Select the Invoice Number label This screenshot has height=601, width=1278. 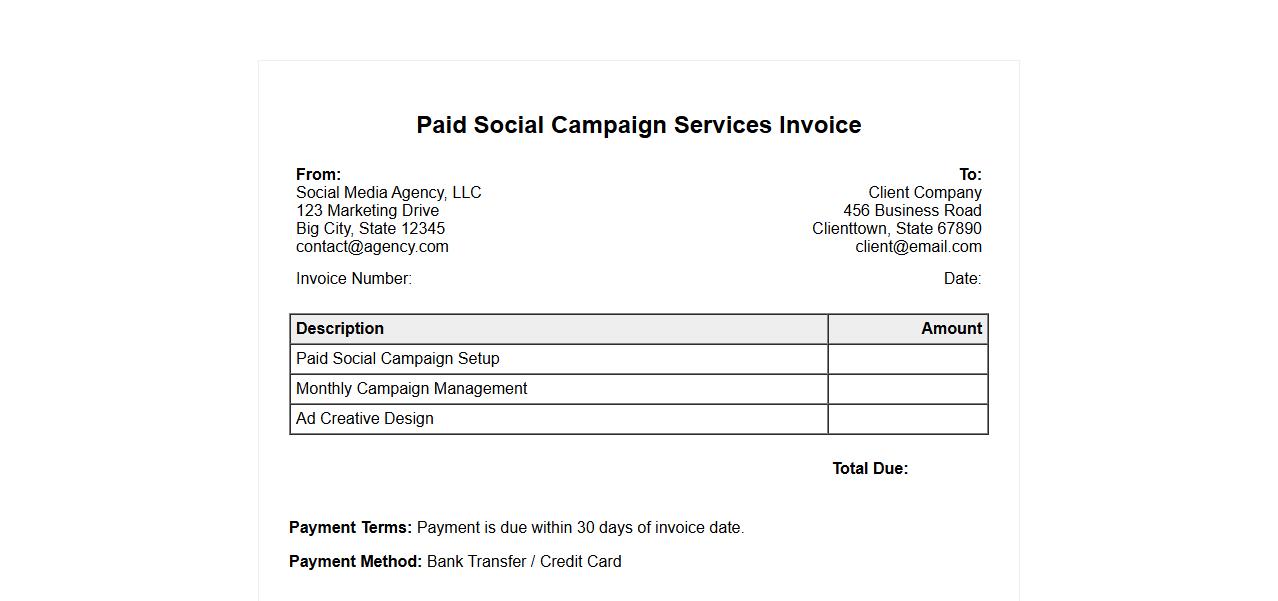(x=354, y=279)
